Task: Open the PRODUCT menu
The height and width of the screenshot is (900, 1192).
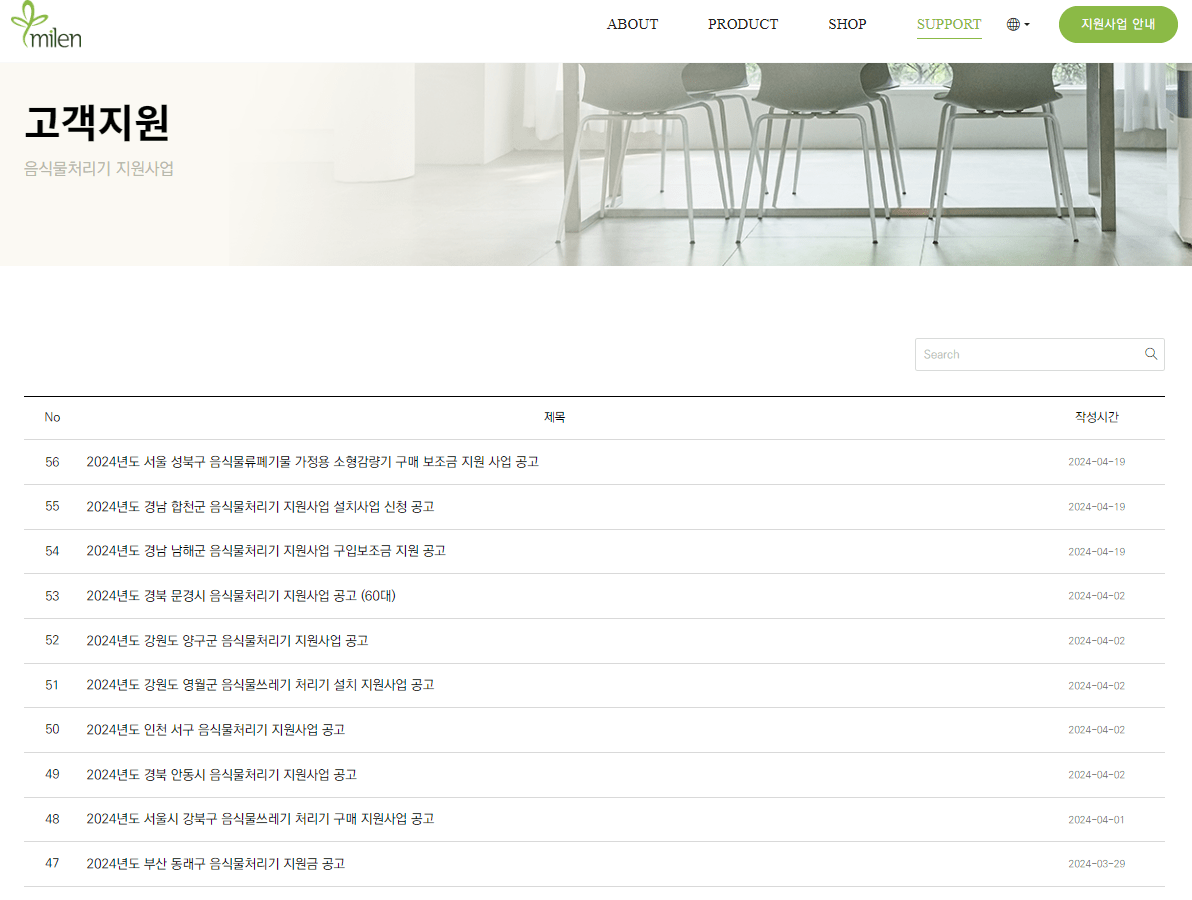Action: 743,24
